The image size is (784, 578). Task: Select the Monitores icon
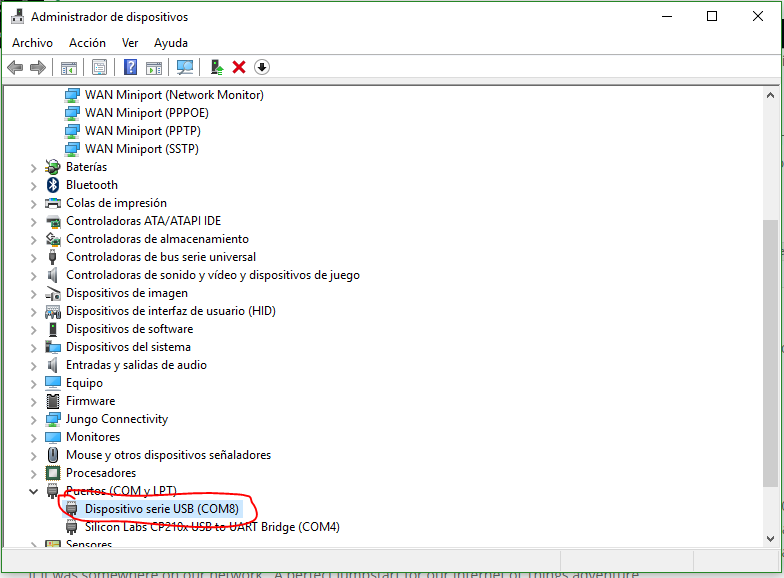(x=52, y=437)
